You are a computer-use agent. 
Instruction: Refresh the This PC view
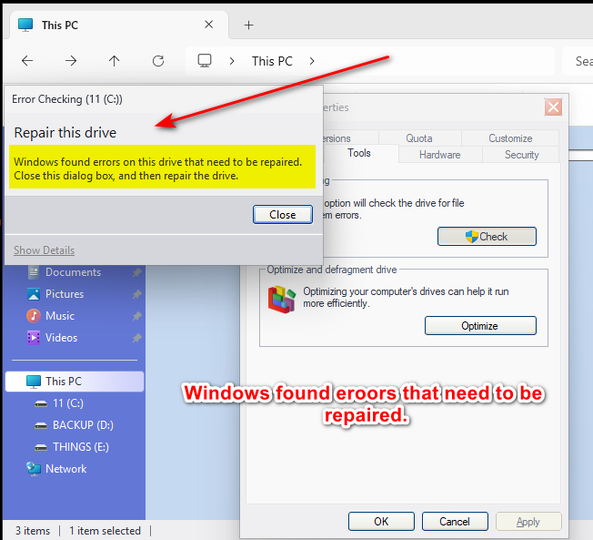point(158,61)
